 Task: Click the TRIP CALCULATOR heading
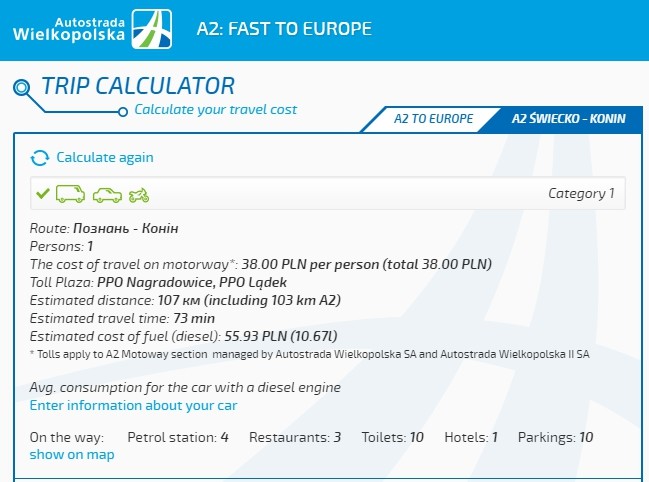tap(138, 86)
